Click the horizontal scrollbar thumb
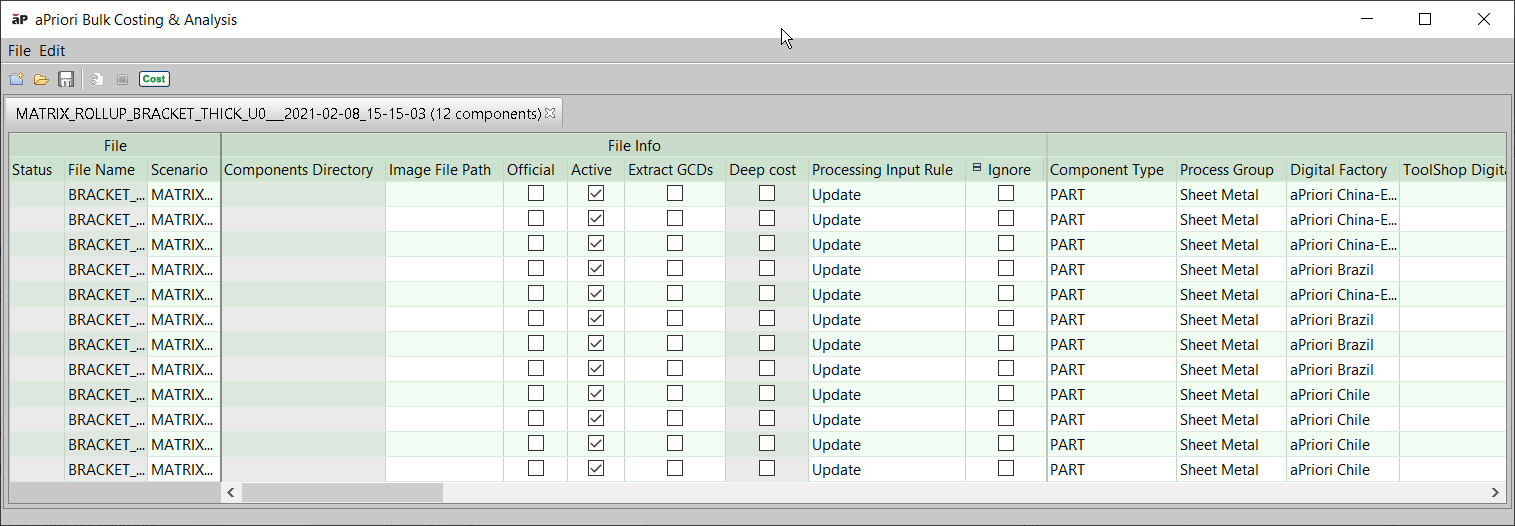The width and height of the screenshot is (1515, 526). (x=342, y=492)
